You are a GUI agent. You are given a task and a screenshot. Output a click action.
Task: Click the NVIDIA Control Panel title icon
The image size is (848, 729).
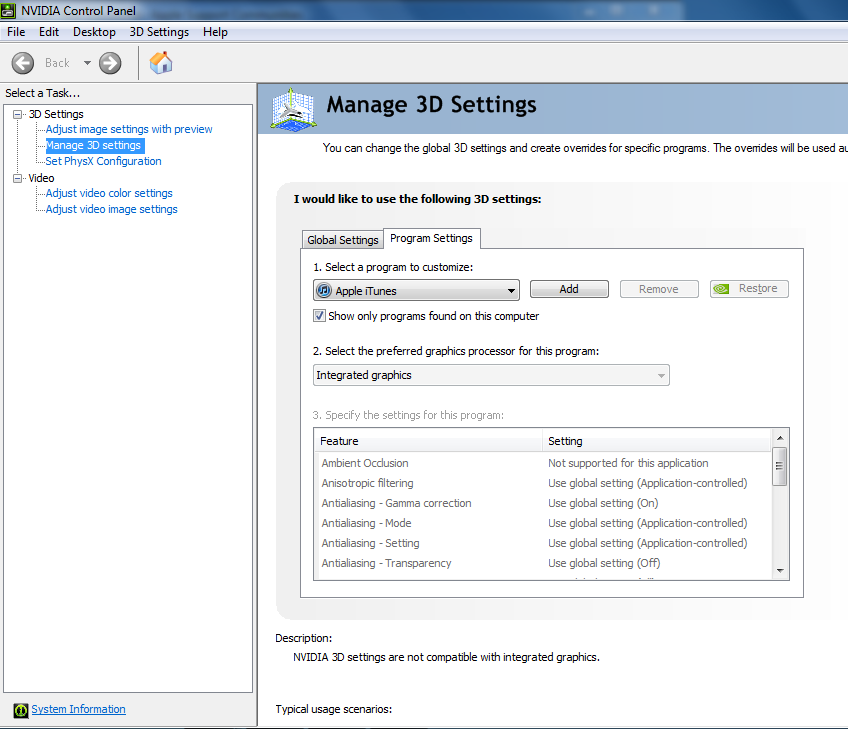tap(8, 11)
